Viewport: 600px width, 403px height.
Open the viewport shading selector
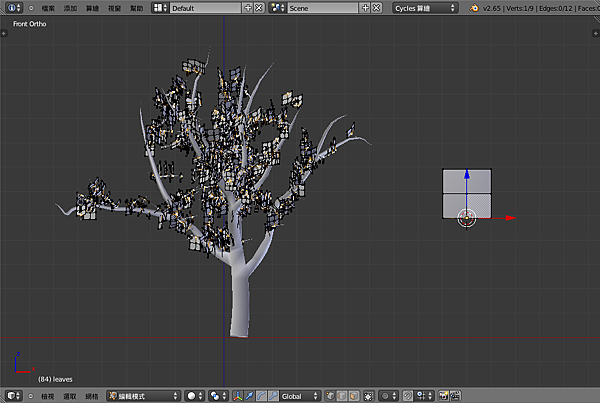(194, 396)
